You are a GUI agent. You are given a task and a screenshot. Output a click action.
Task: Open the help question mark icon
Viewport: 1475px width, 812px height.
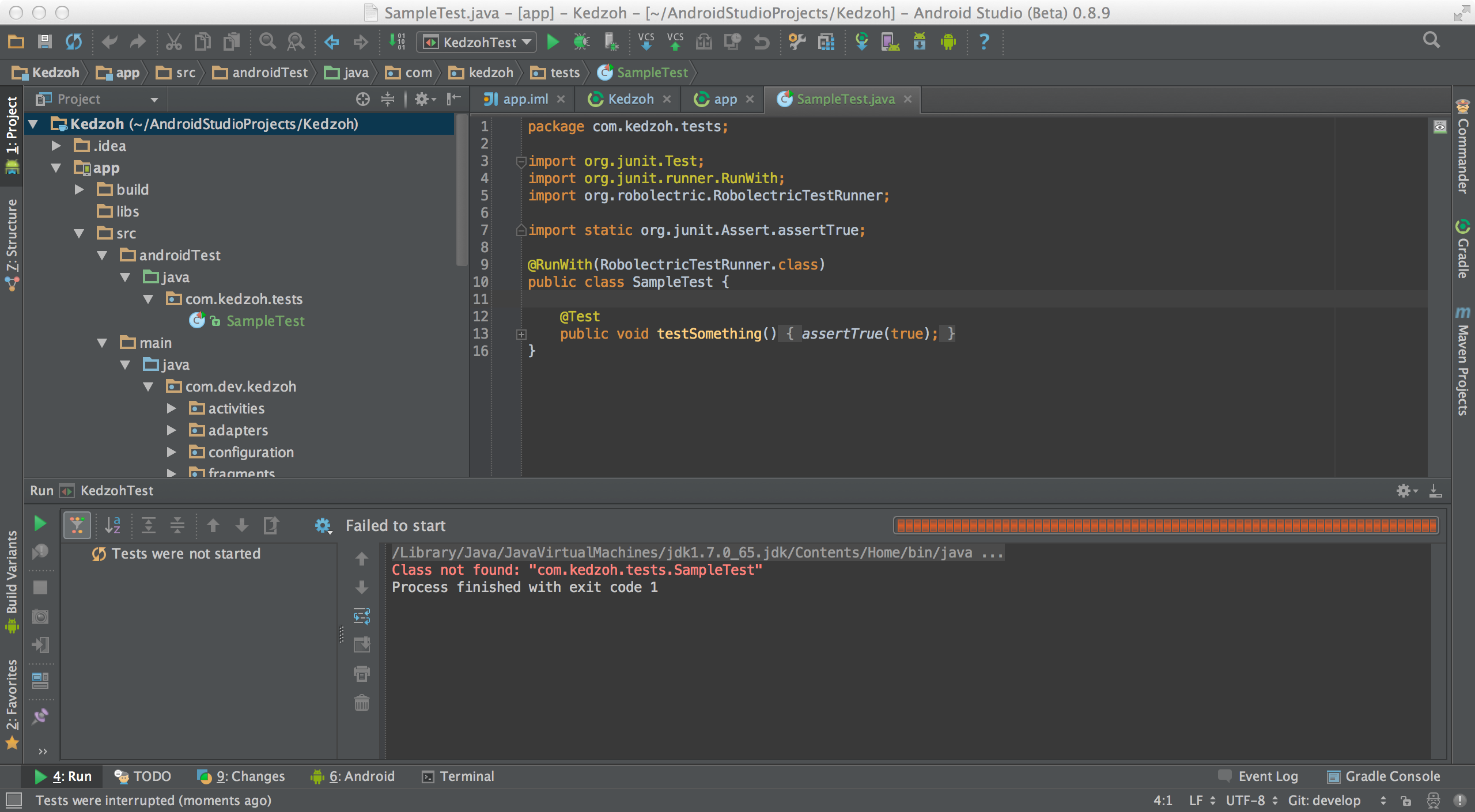tap(984, 42)
